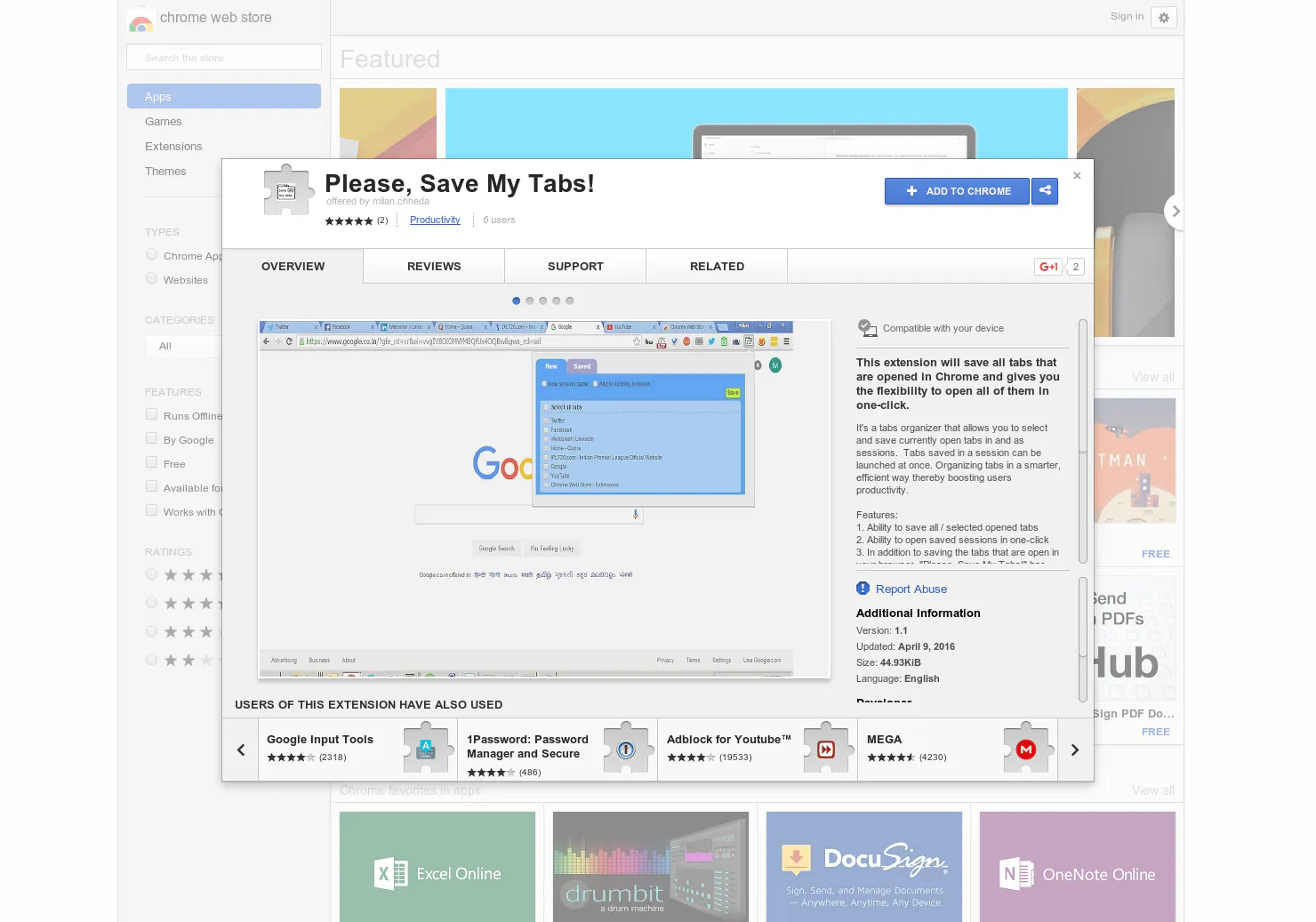The image size is (1316, 922).
Task: Click the compatible-with-device check icon
Action: (x=867, y=327)
